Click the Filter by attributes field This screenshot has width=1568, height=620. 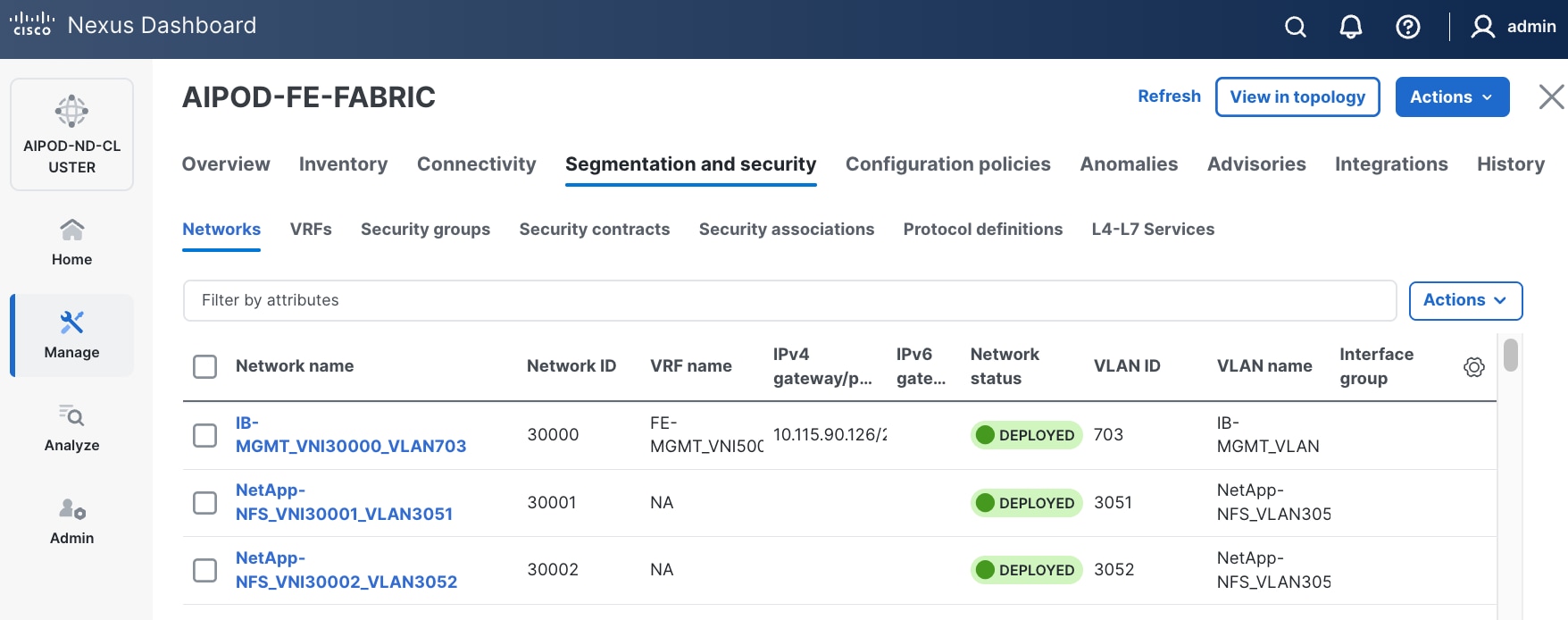(x=788, y=300)
